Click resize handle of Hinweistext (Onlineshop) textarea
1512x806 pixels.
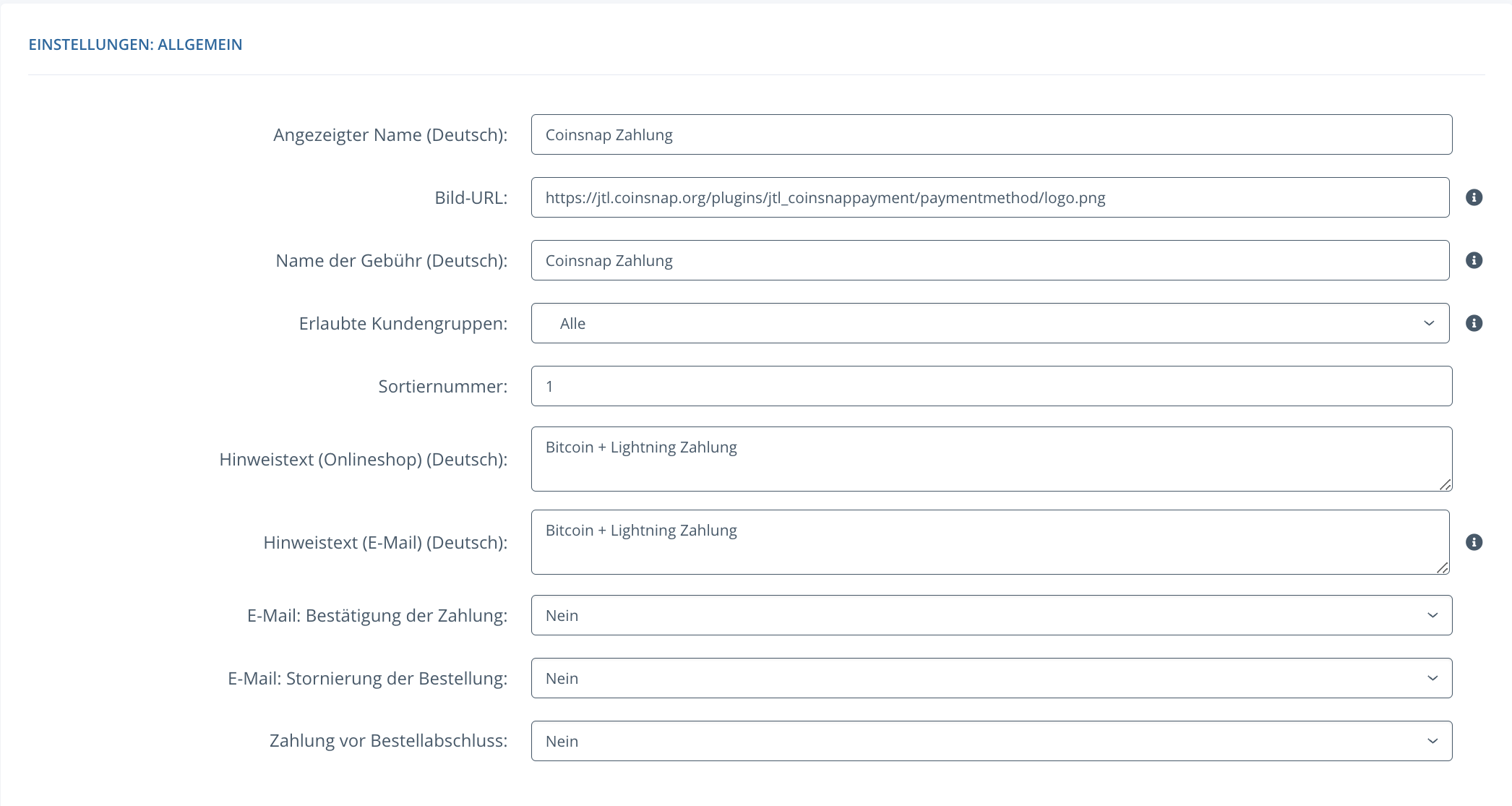1445,484
